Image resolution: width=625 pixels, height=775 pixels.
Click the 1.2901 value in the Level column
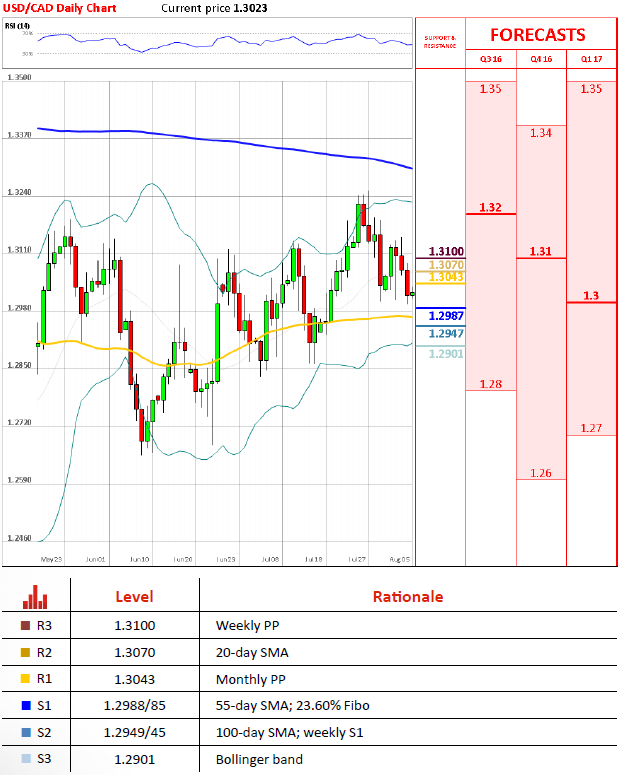pos(134,759)
